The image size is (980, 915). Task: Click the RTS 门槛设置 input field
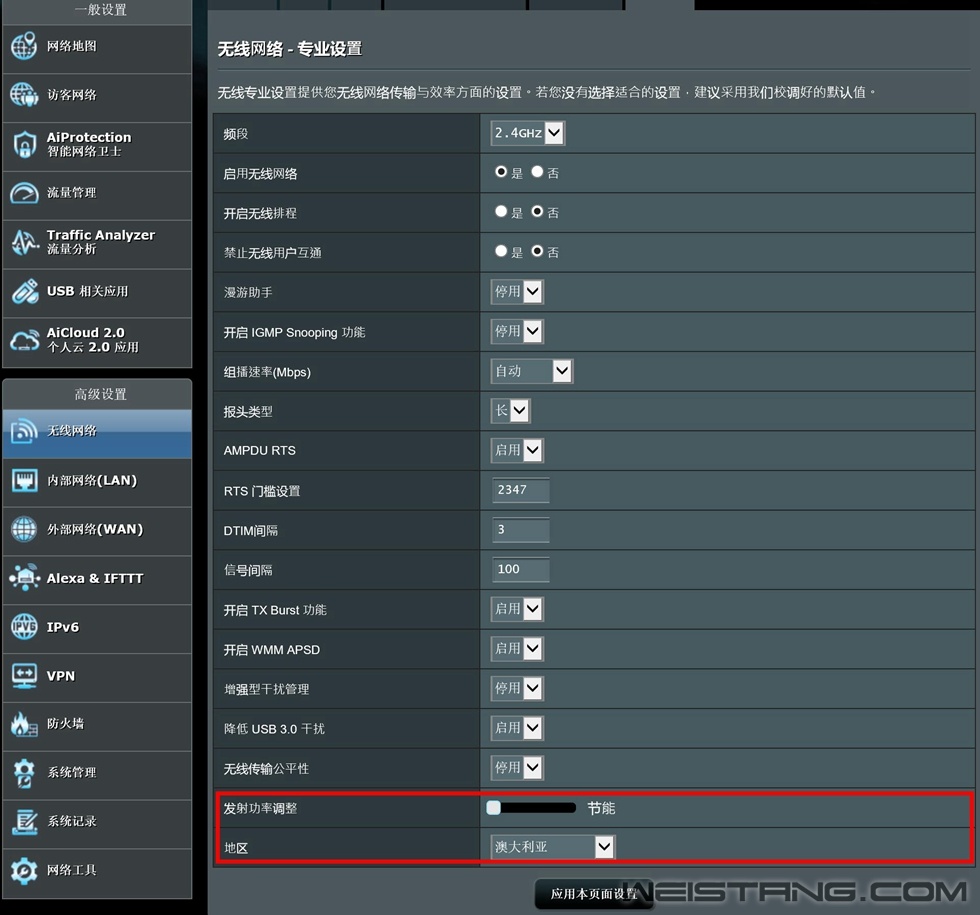pyautogui.click(x=520, y=490)
